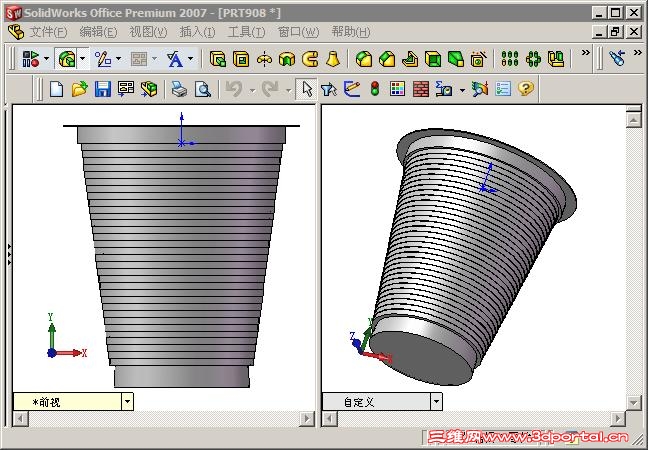Image resolution: width=648 pixels, height=450 pixels.
Task: Apply the Fillet feature tool
Action: 364,59
